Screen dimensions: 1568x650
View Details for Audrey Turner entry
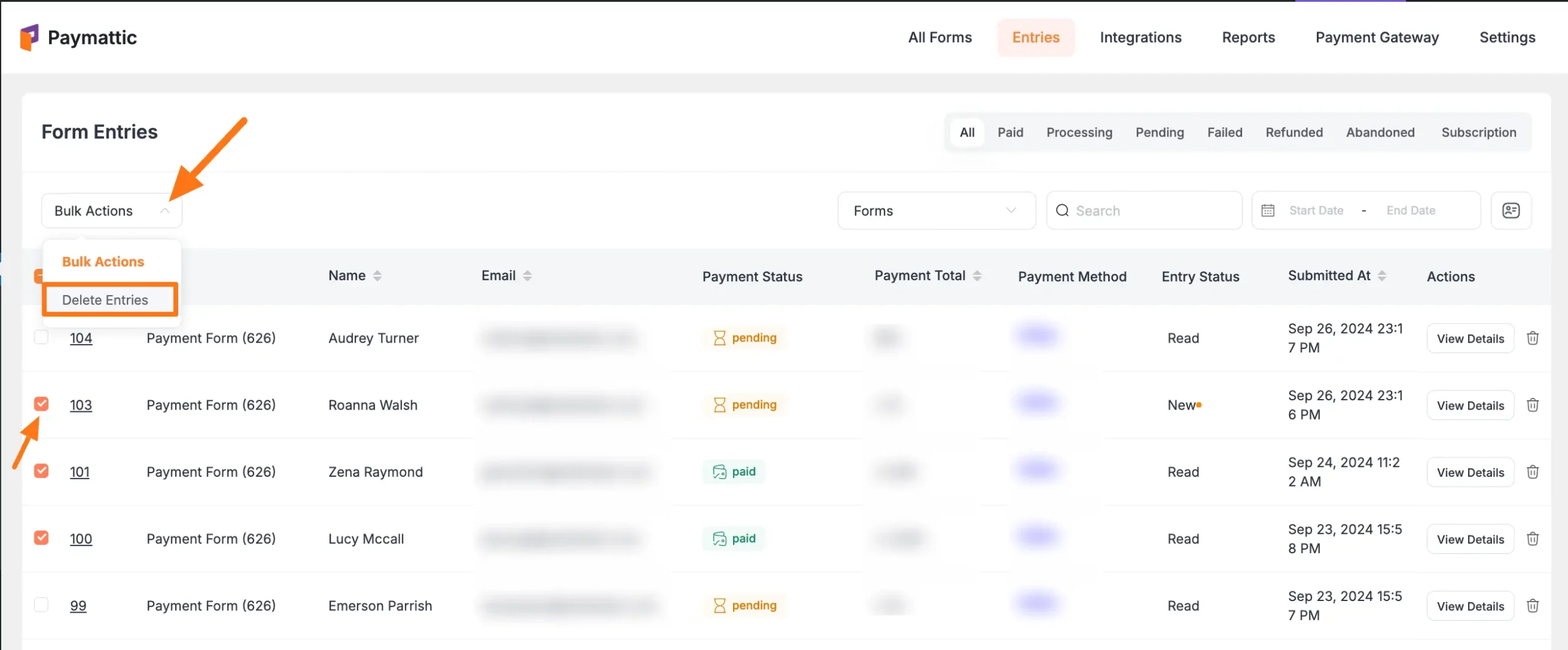click(1470, 338)
